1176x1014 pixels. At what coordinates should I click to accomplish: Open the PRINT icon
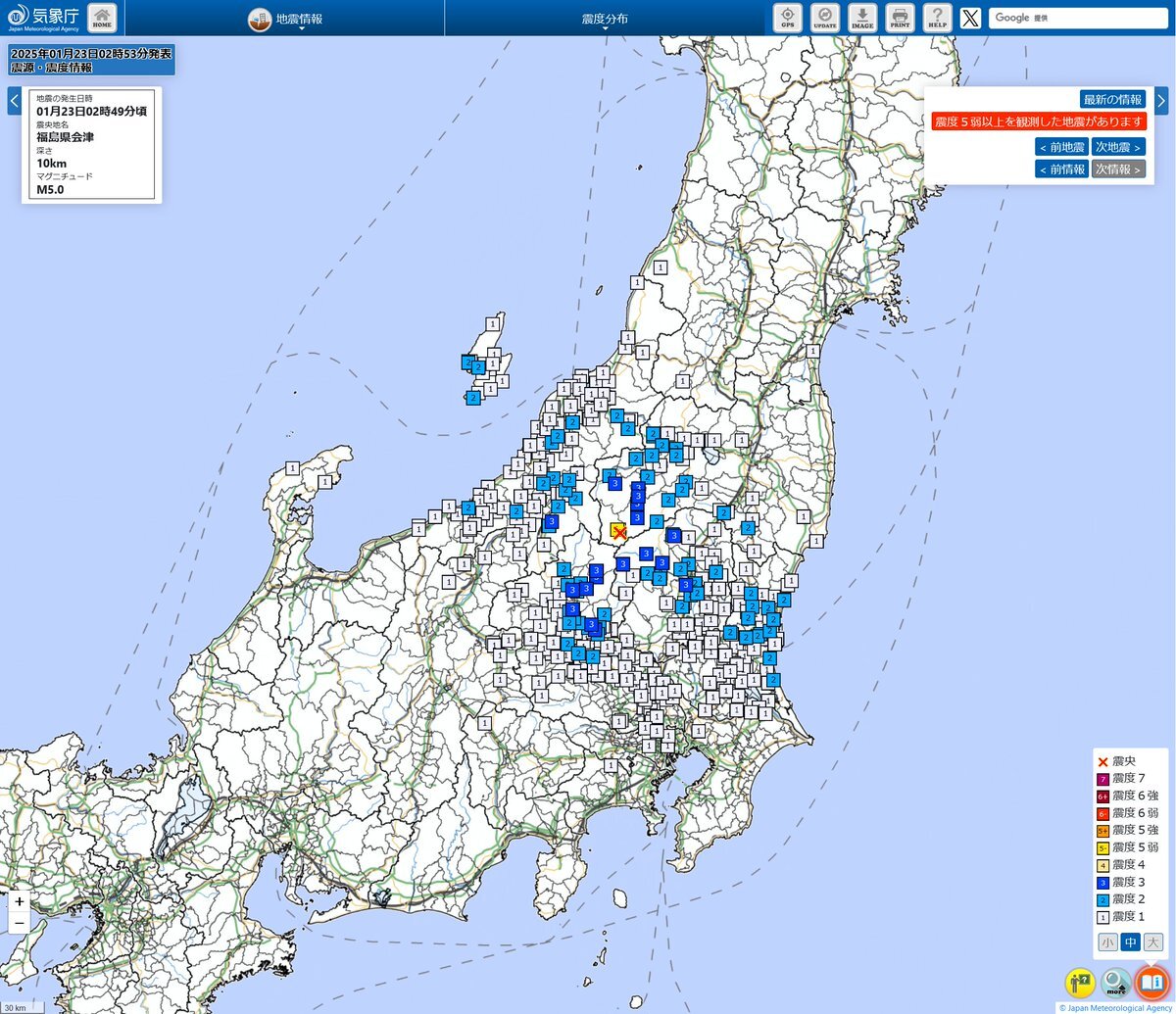point(900,18)
